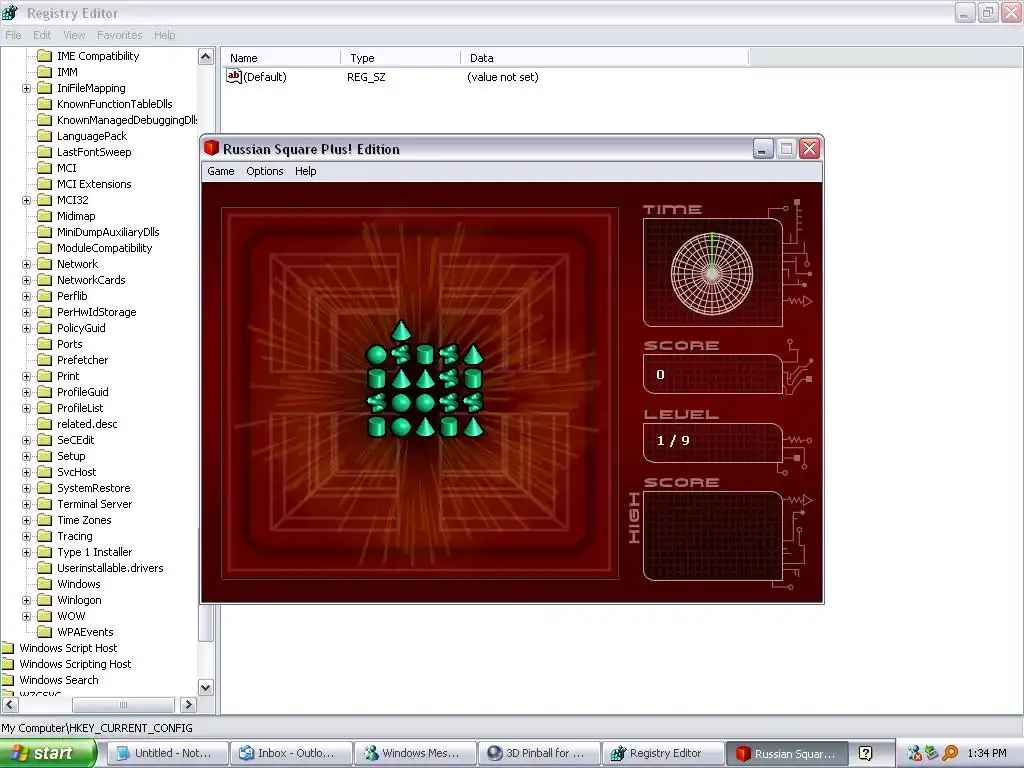This screenshot has height=768, width=1024.
Task: Click the help question mark taskbar icon
Action: point(865,753)
